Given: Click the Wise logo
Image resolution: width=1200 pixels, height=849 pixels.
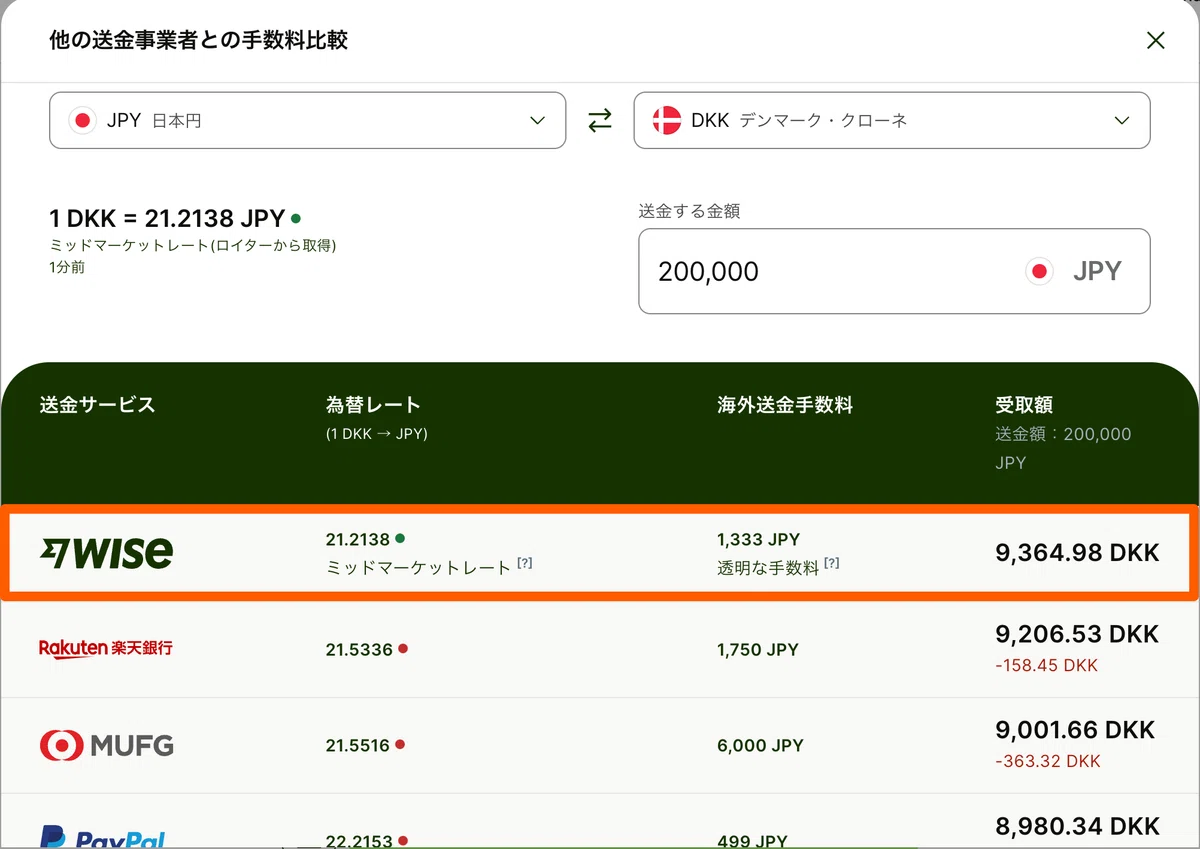Looking at the screenshot, I should tap(106, 551).
